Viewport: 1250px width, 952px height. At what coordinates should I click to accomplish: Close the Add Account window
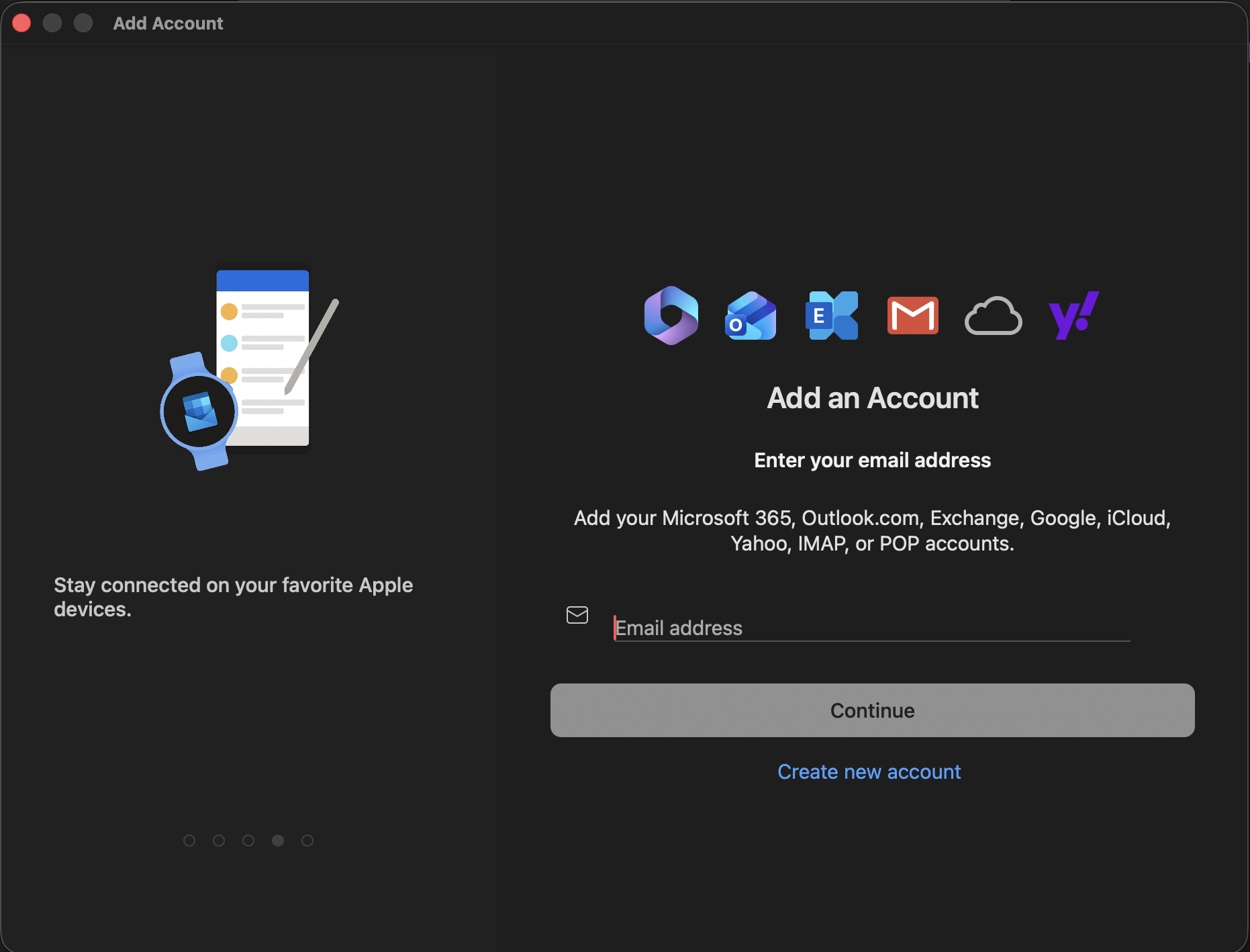(x=22, y=23)
